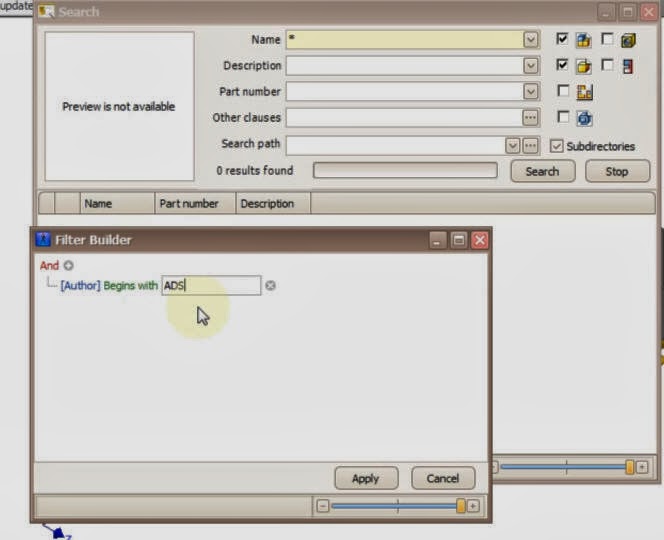The height and width of the screenshot is (540, 664).
Task: Click the blue-yellow part type icon beside Name
Action: point(584,40)
